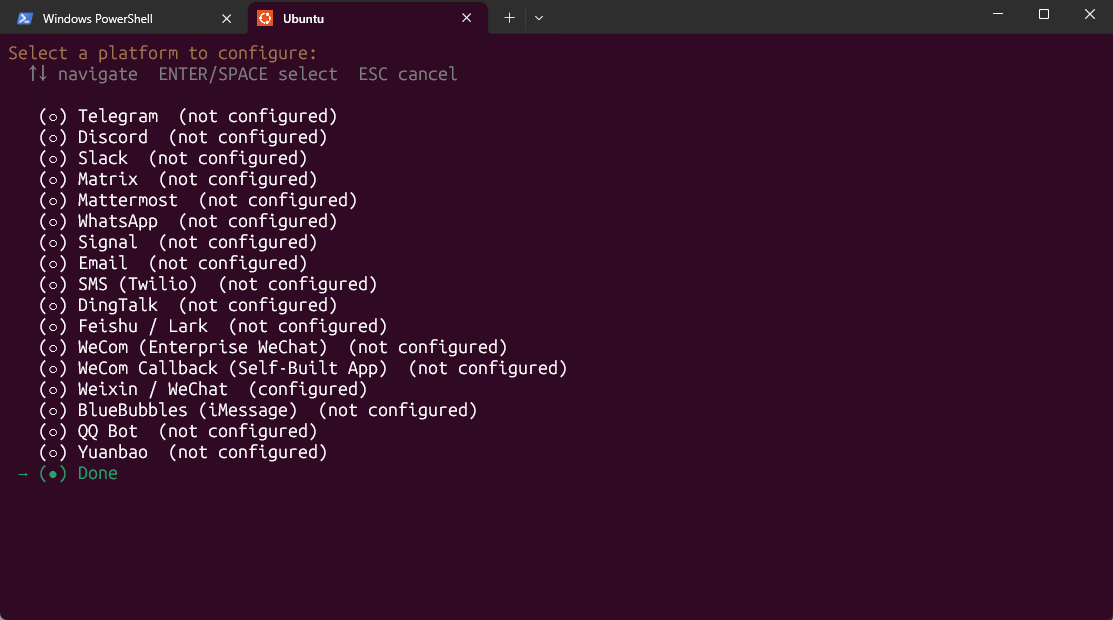Click the Done option
This screenshot has height=620, width=1113.
pos(97,473)
